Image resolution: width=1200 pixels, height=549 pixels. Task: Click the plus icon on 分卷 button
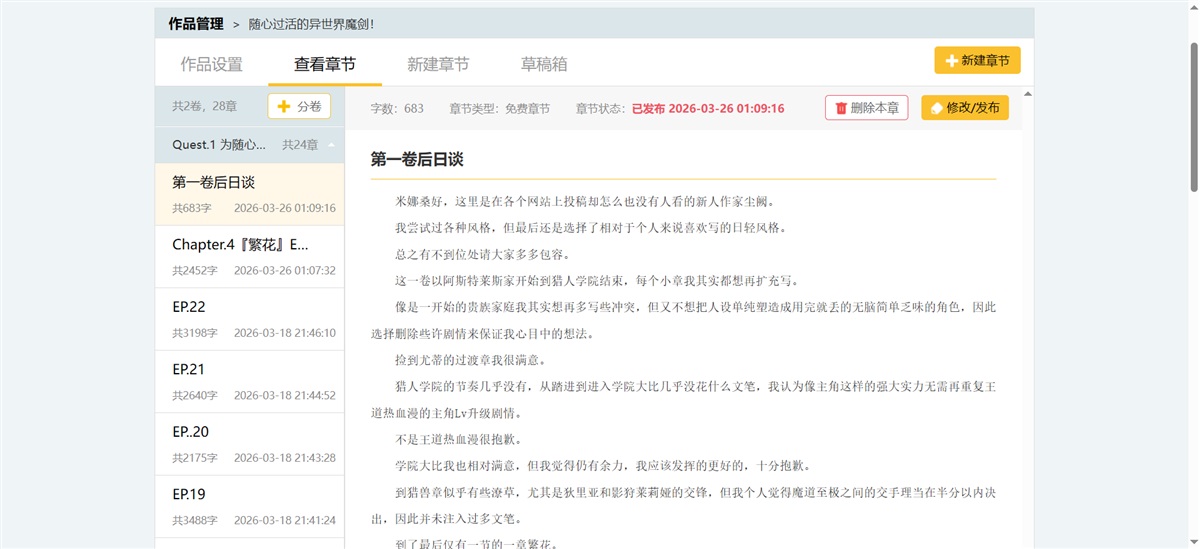click(284, 106)
